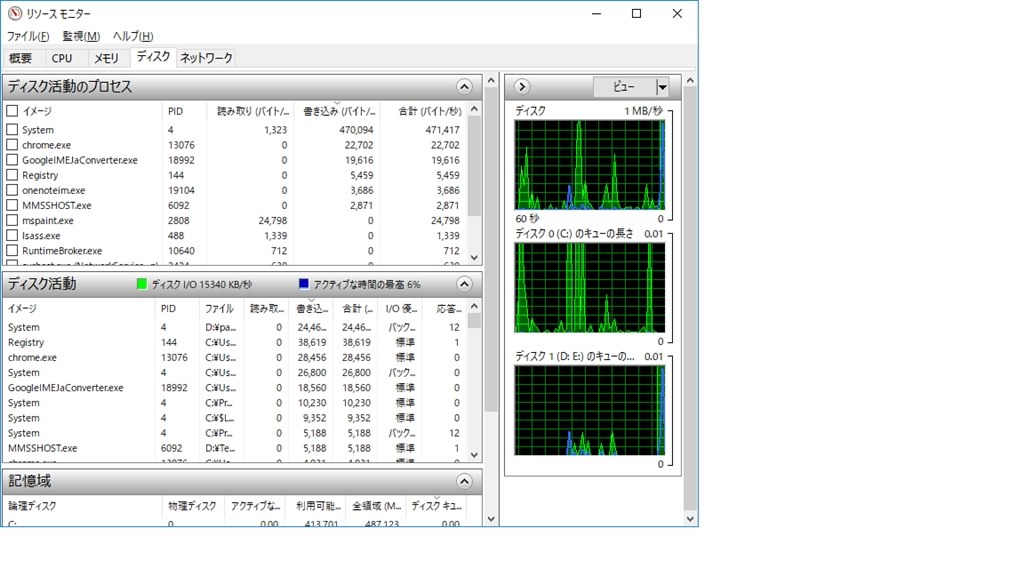
Task: Toggle the select-all イメージ header checkbox
Action: point(12,110)
